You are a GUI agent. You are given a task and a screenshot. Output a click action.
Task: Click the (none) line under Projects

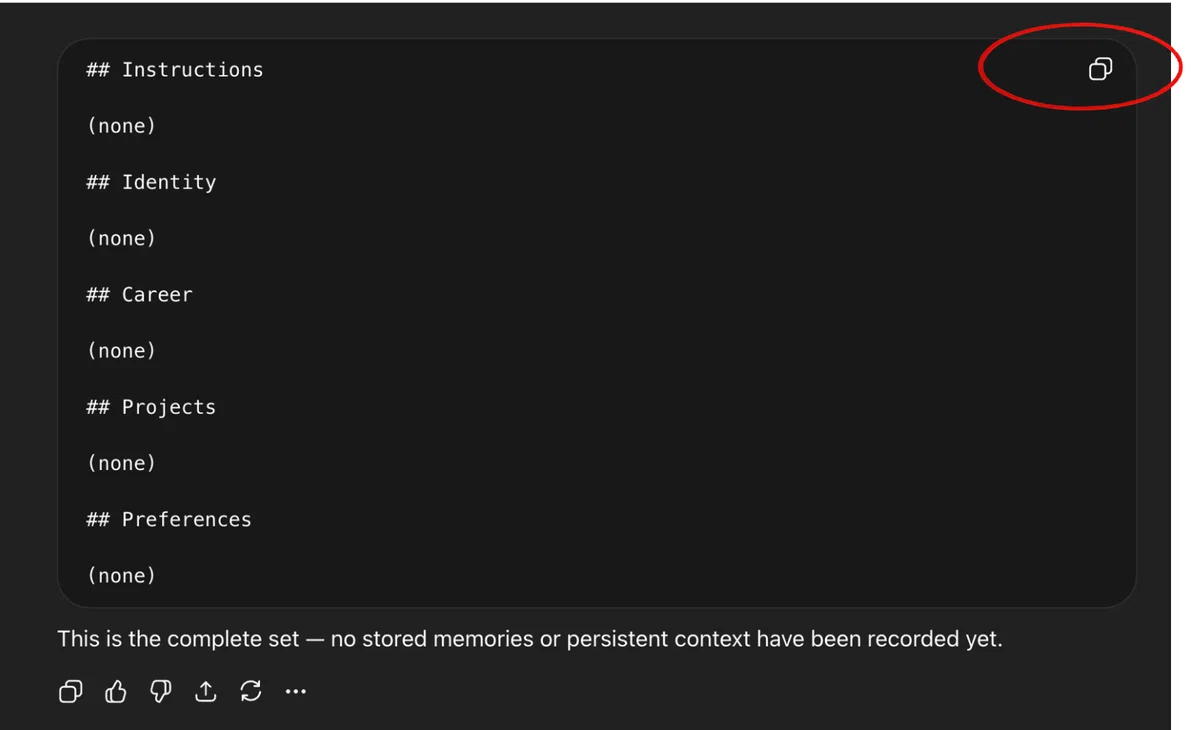[x=122, y=463]
